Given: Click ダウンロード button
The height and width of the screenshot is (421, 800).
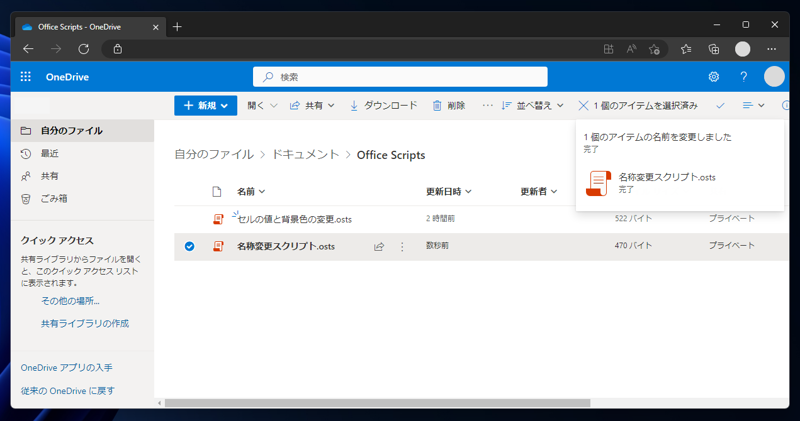Looking at the screenshot, I should tap(383, 106).
